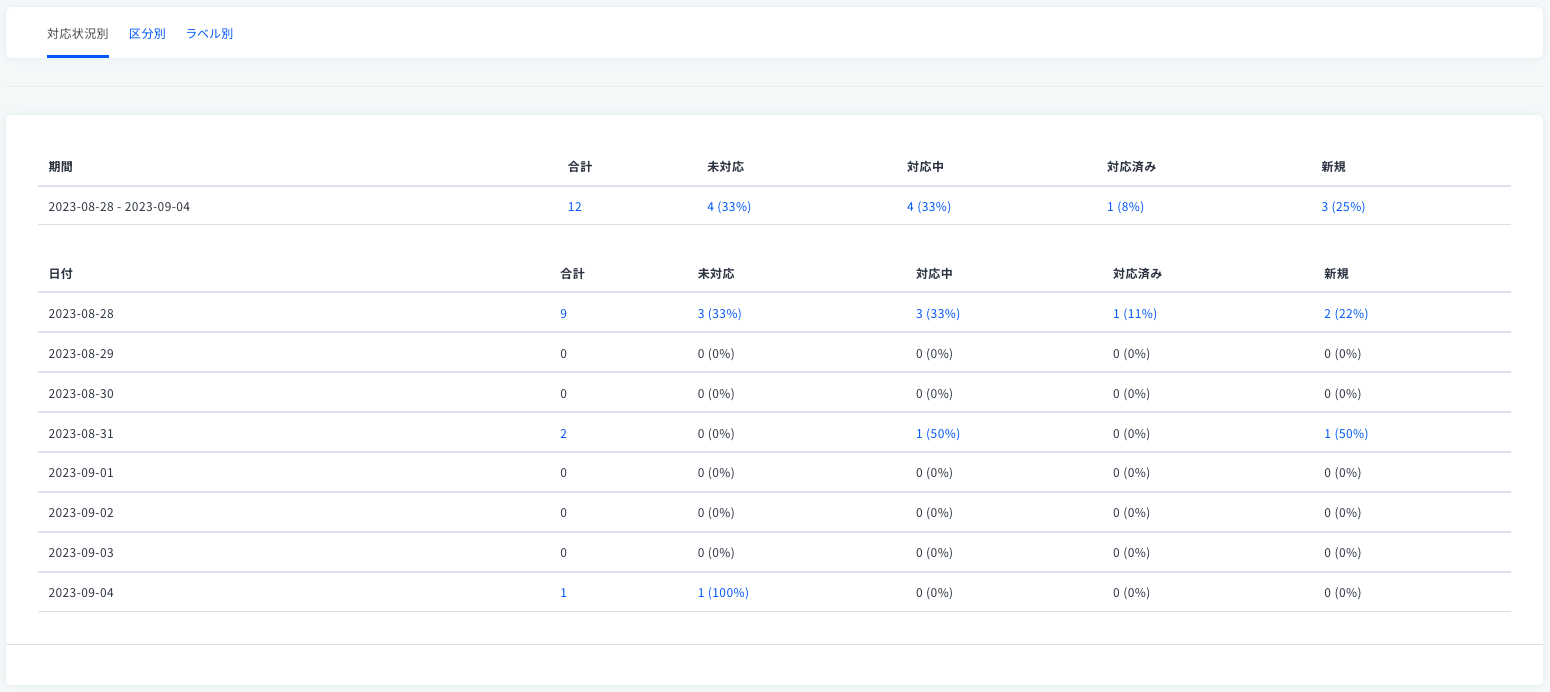Select the ラベル別 tab

209,34
